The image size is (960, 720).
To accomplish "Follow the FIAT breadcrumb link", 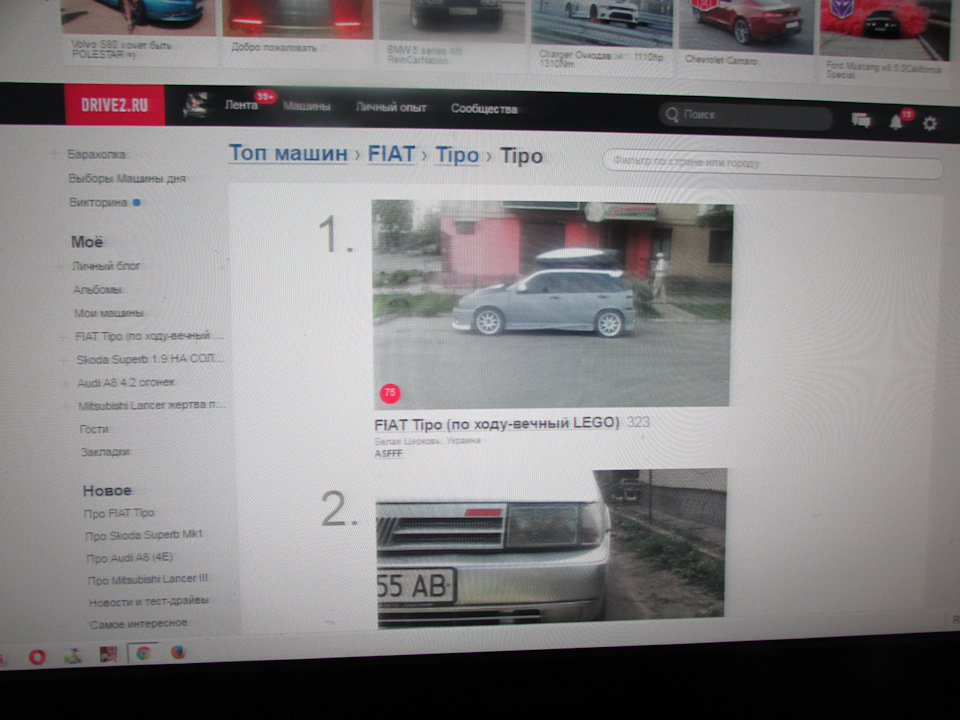I will click(391, 154).
